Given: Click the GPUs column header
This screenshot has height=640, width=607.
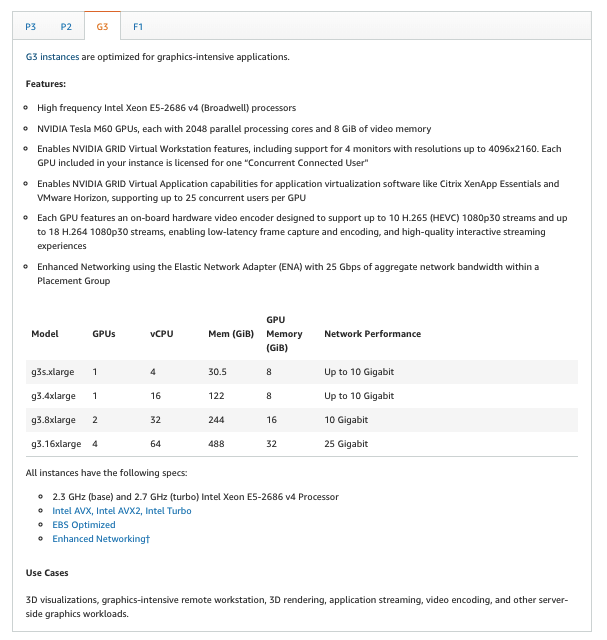Looking at the screenshot, I should pos(104,334).
